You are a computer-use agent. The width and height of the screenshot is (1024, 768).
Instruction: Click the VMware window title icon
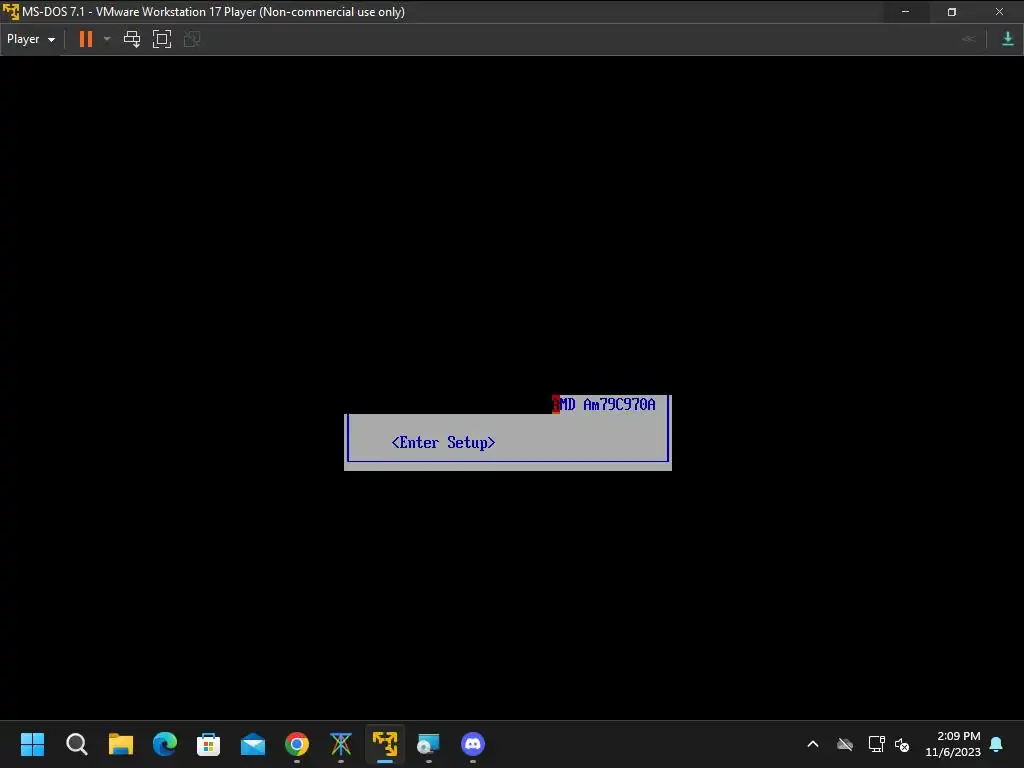(x=11, y=12)
